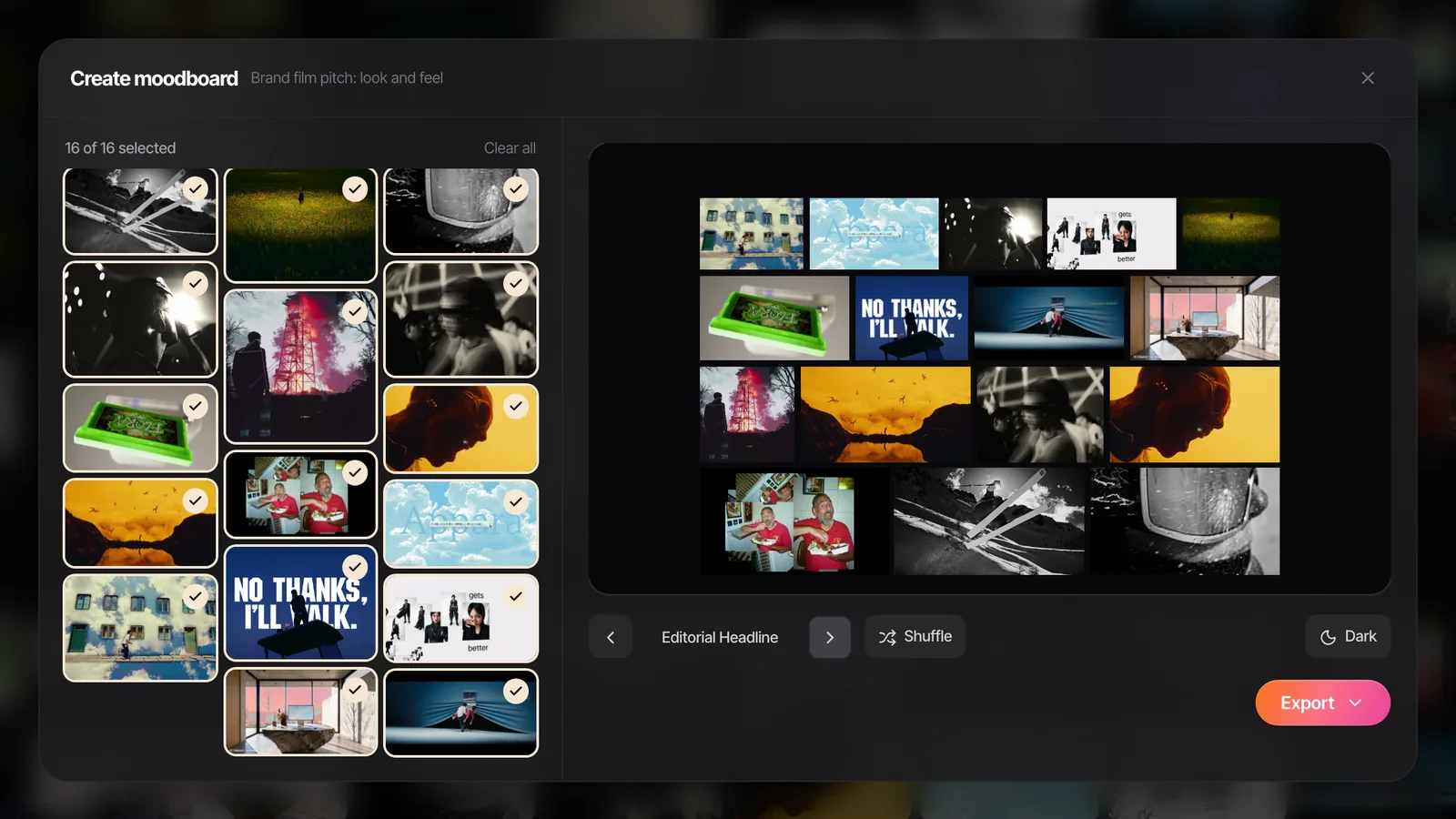Uncheck the orange silhouette profile image
The width and height of the screenshot is (1456, 819).
click(516, 406)
